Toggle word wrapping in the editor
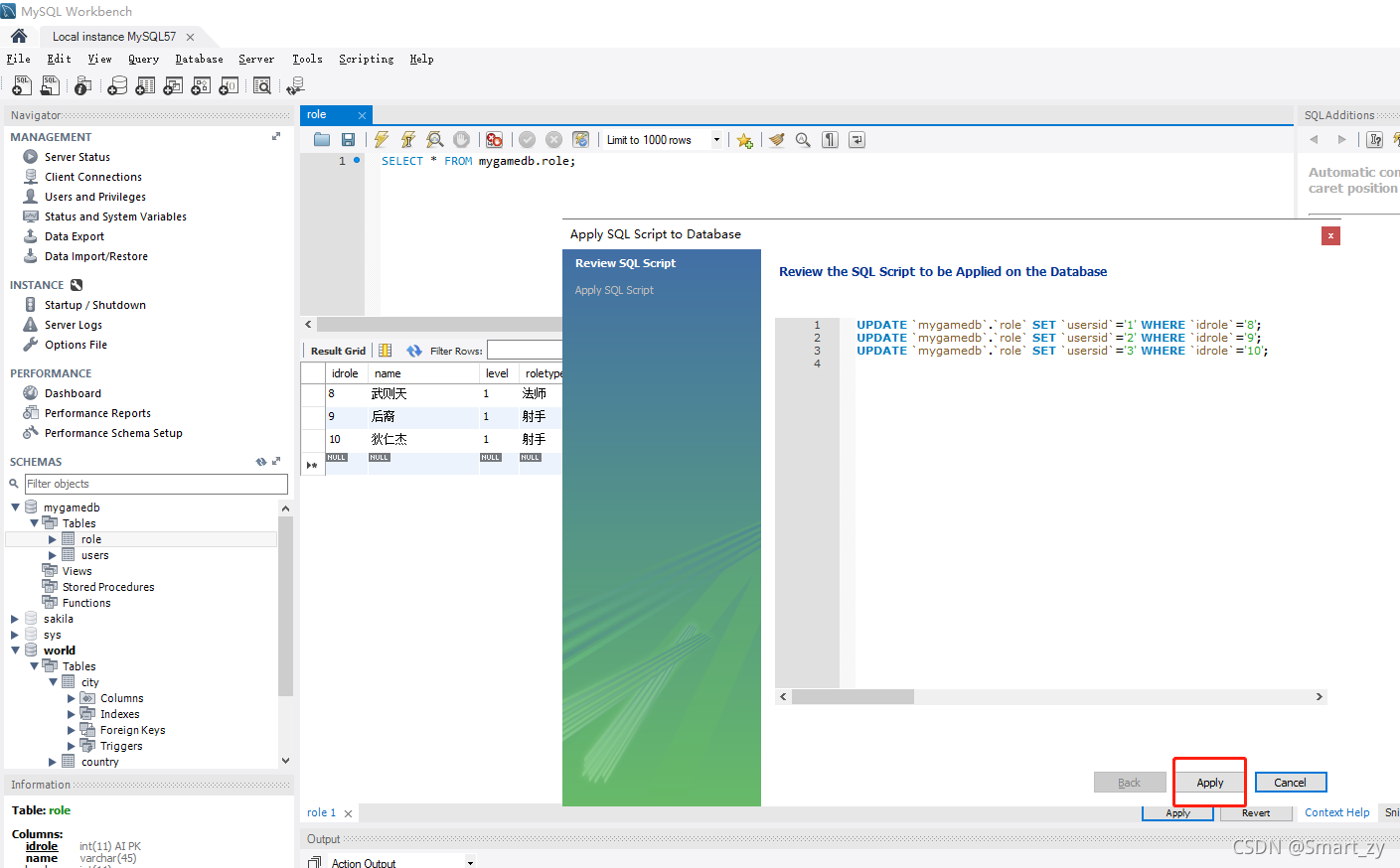Viewport: 1400px width, 868px height. [x=856, y=140]
